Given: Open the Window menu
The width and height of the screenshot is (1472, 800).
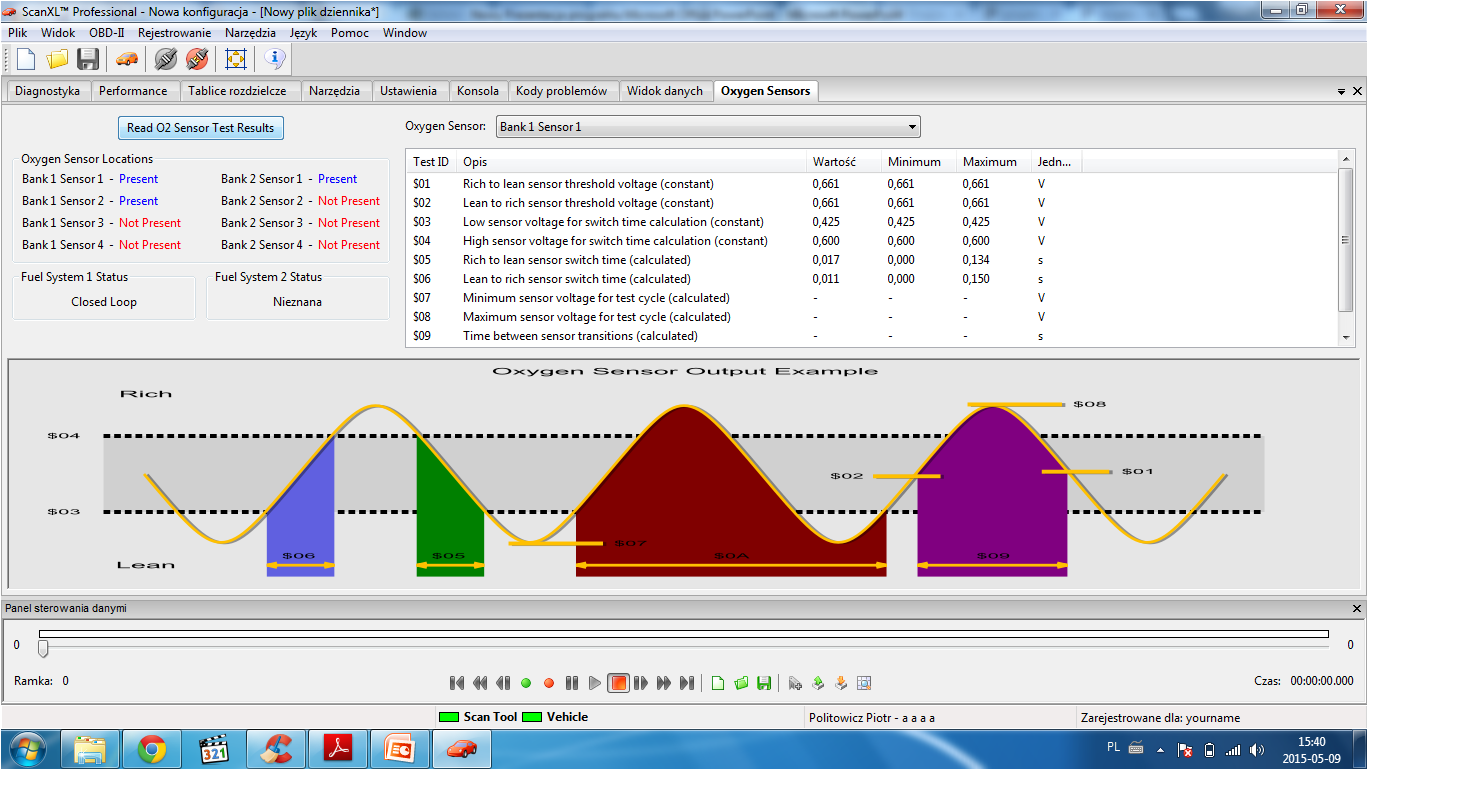Looking at the screenshot, I should coord(405,33).
